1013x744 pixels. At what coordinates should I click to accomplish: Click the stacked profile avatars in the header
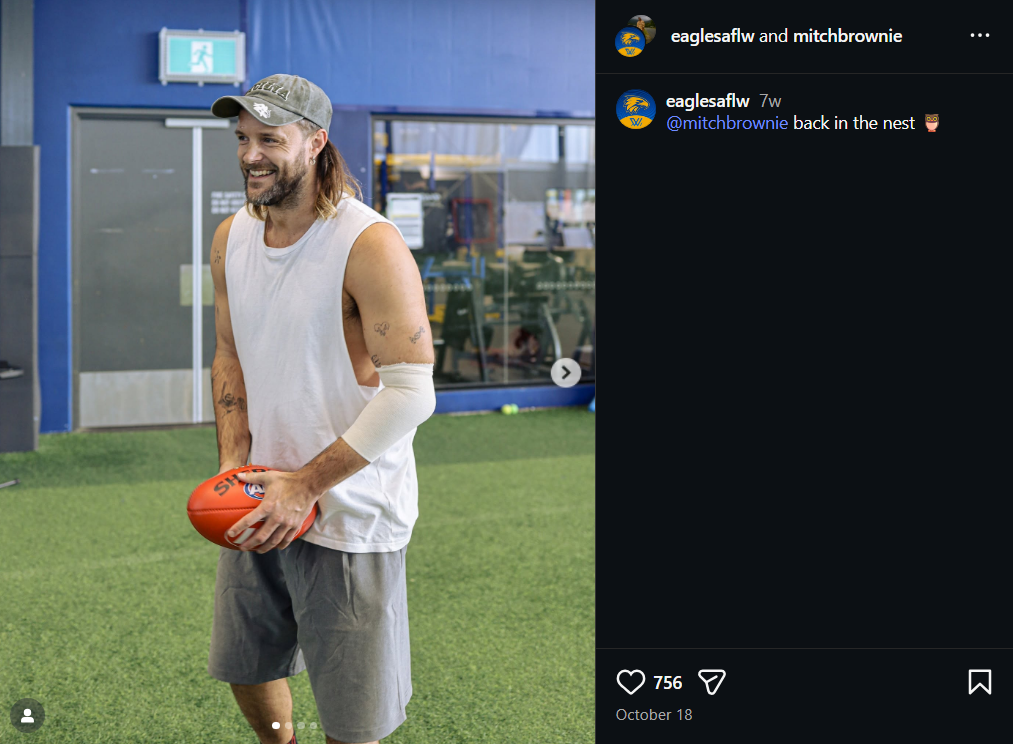(x=634, y=36)
